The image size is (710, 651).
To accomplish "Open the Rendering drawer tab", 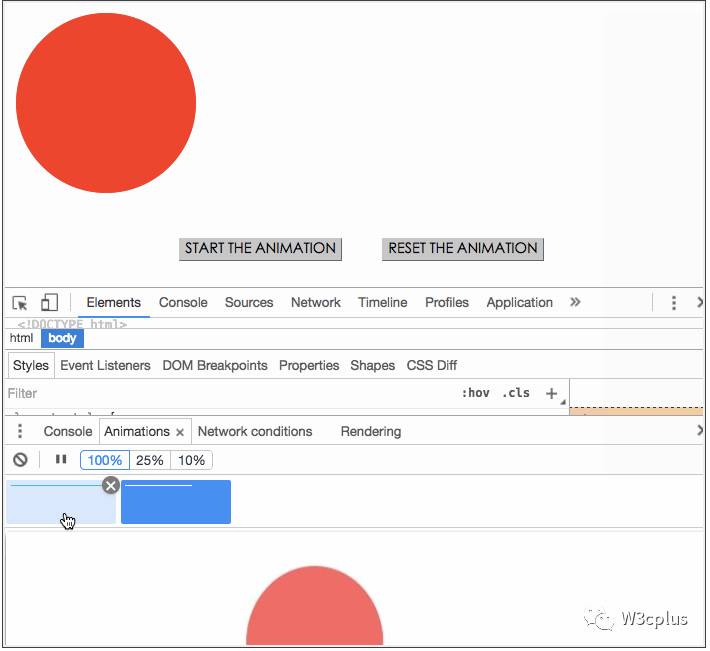I will (x=371, y=431).
